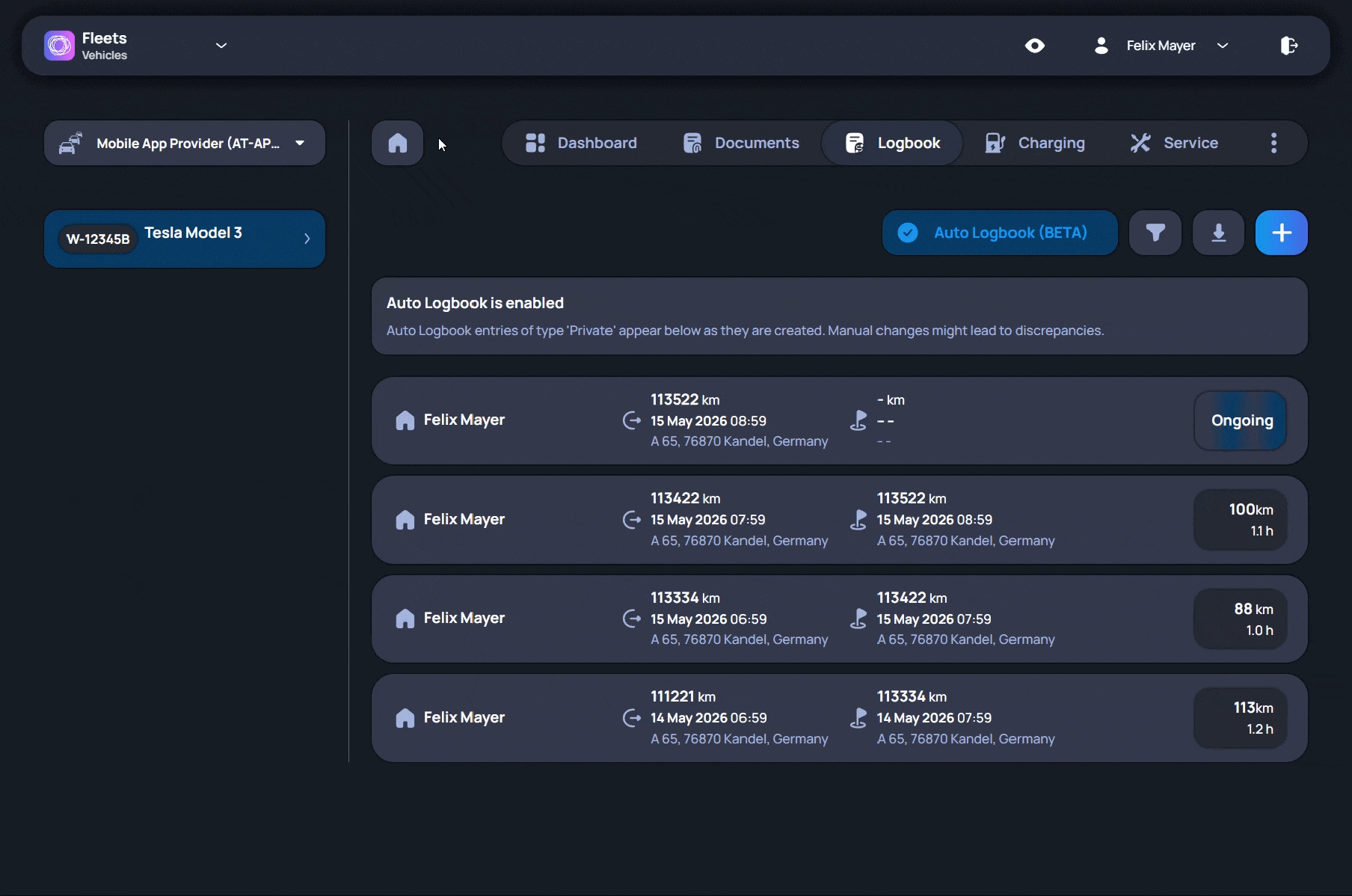Viewport: 1352px width, 896px height.
Task: Go to vehicle home button
Action: [398, 143]
